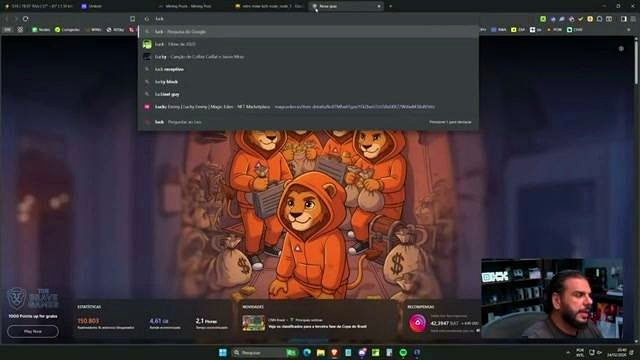Open the Windows Start button
640x360 pixels.
pos(222,353)
